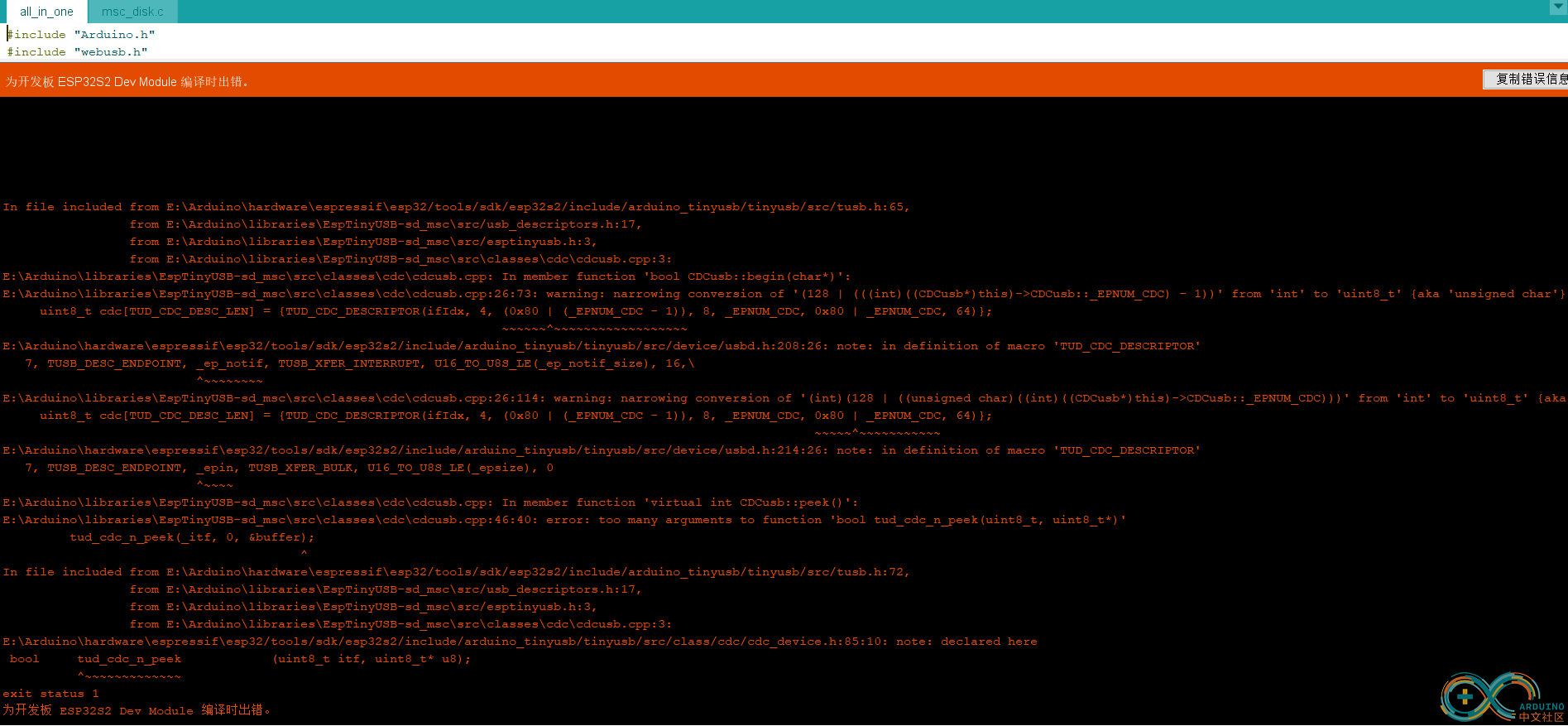This screenshot has width=1568, height=726.
Task: Click the usbd.h:214:26 macro note line
Action: point(602,450)
